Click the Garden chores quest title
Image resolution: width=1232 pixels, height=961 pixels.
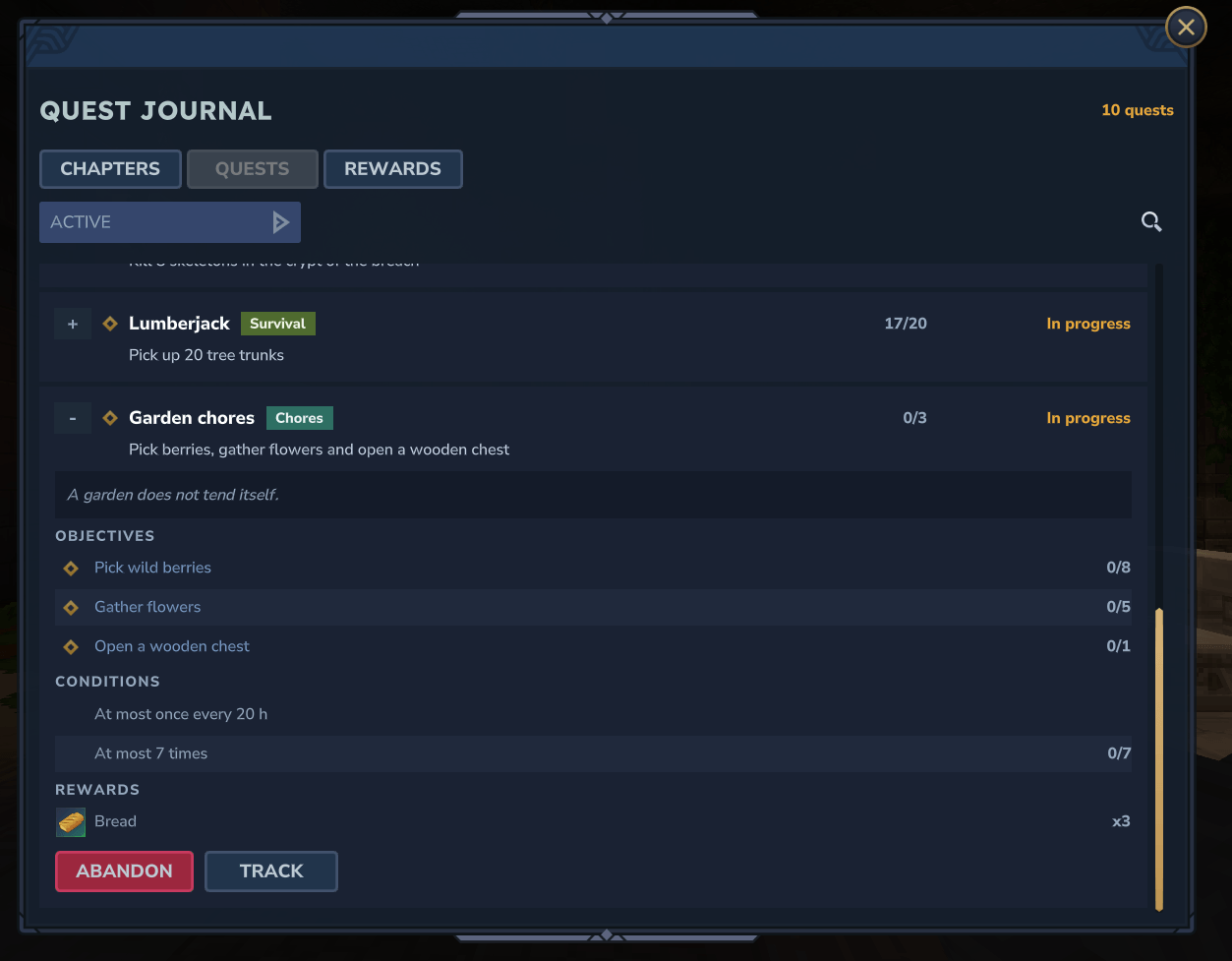(x=192, y=418)
